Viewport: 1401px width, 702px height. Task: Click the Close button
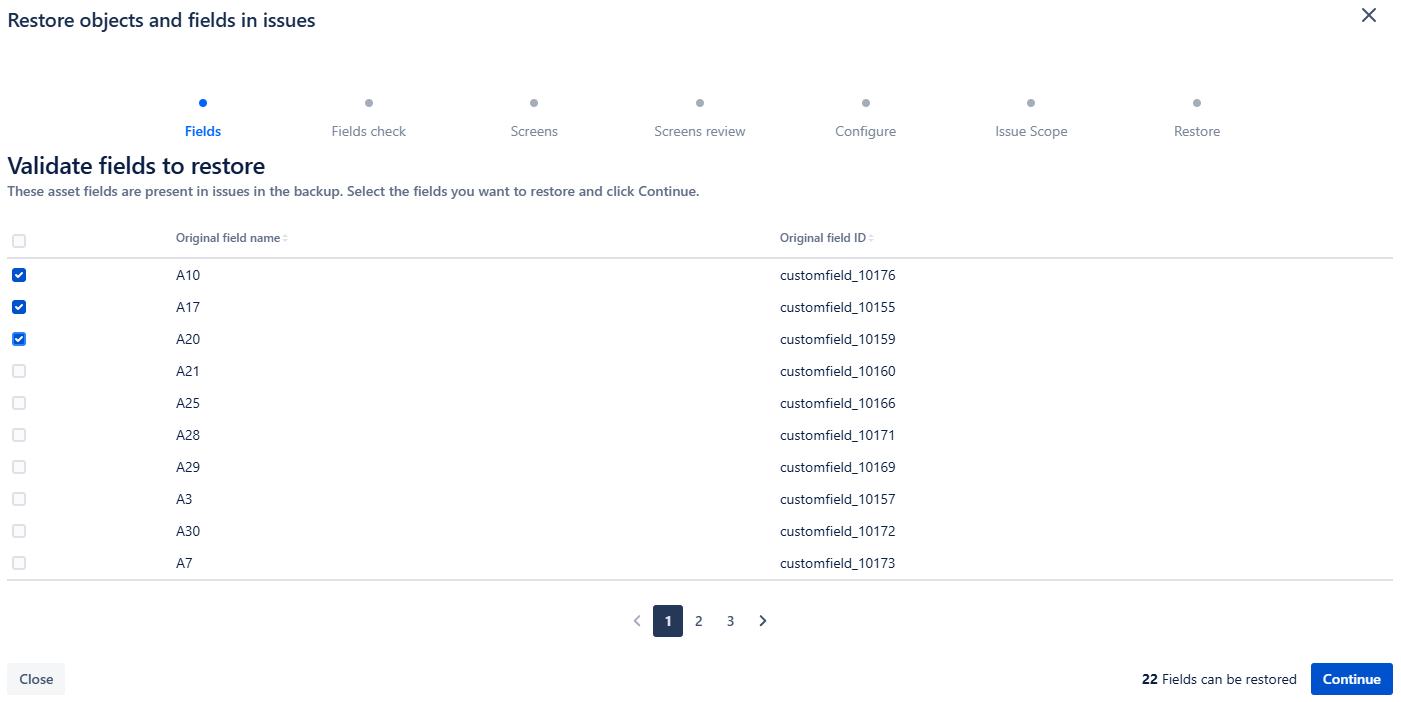tap(36, 679)
